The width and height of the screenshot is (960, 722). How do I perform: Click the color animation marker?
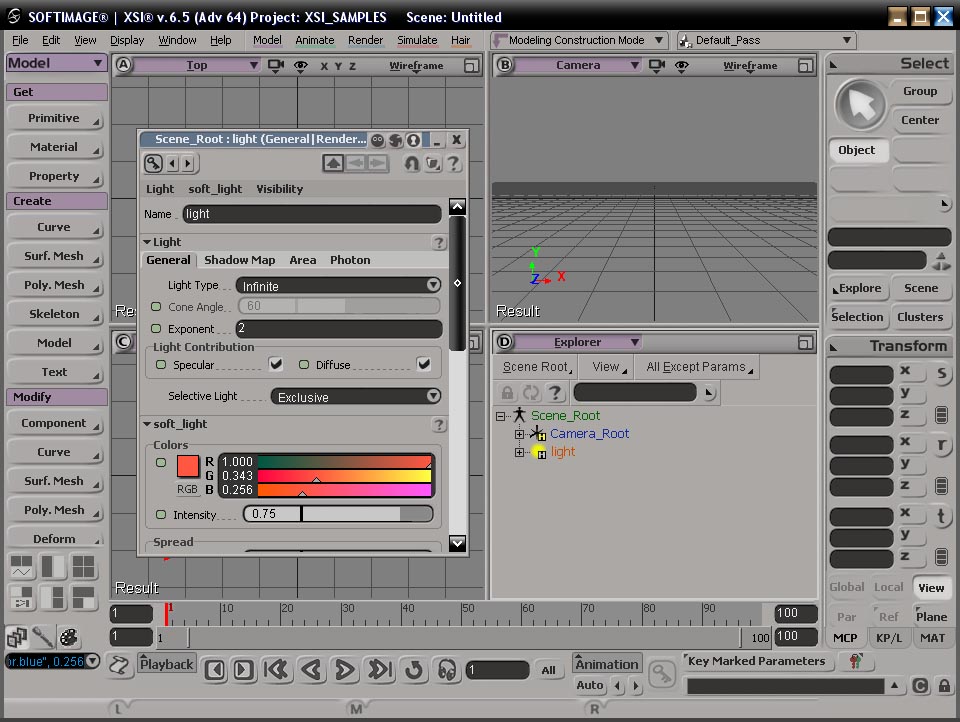(161, 463)
